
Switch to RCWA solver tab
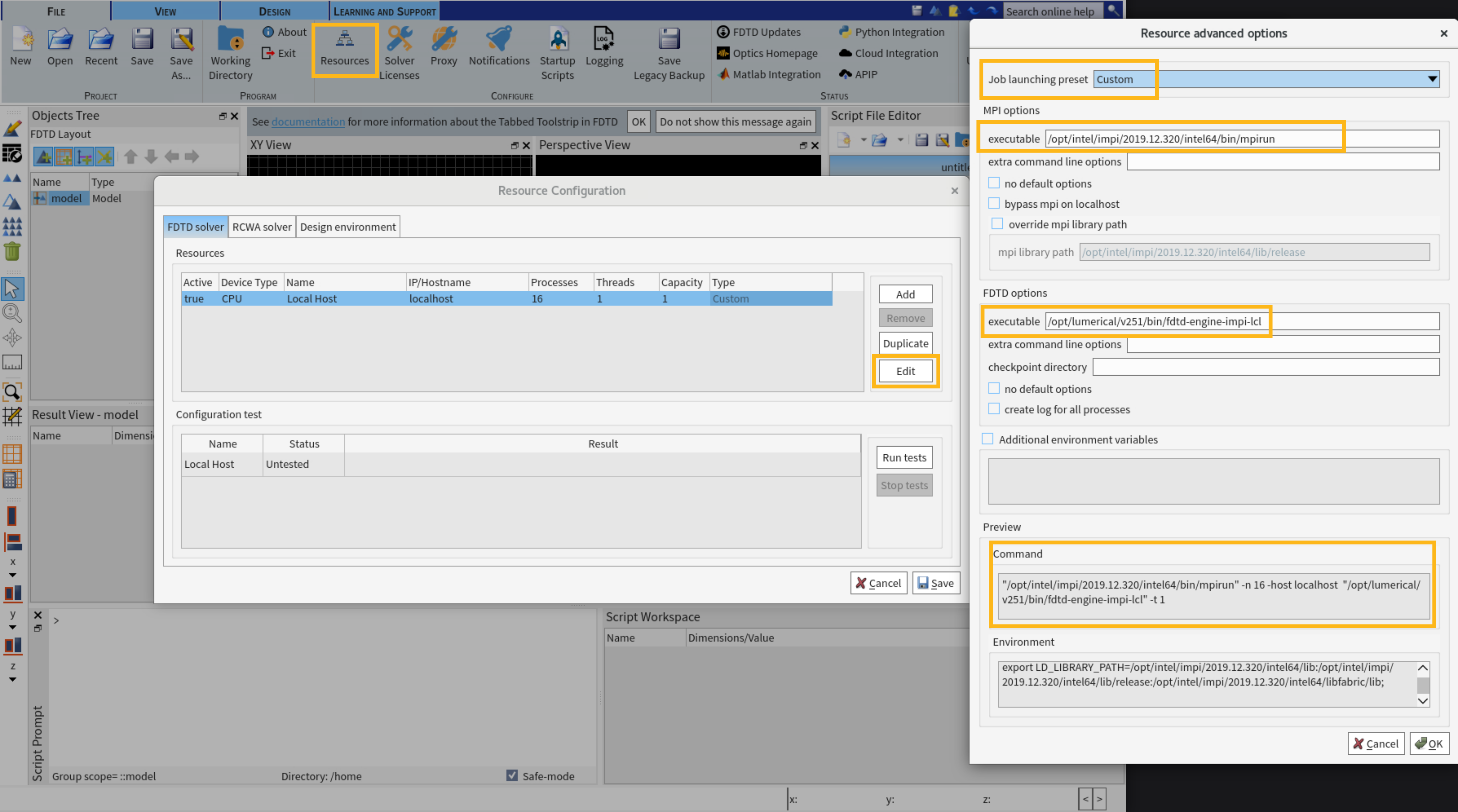261,227
